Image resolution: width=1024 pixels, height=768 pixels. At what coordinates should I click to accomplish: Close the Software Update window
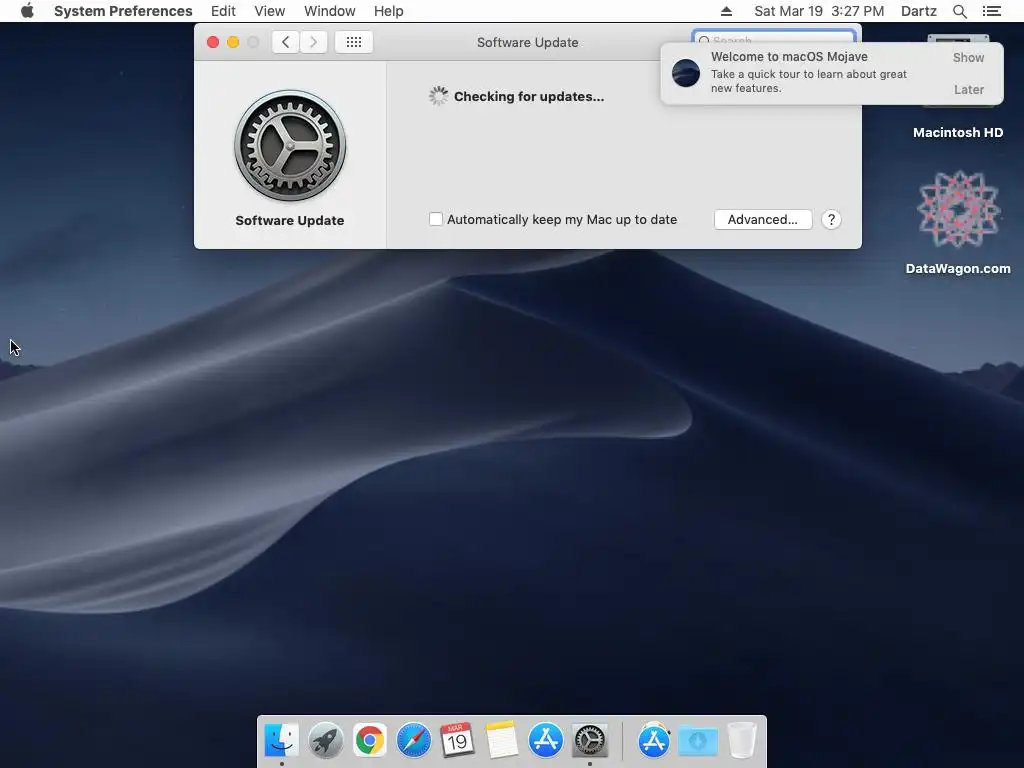[213, 42]
